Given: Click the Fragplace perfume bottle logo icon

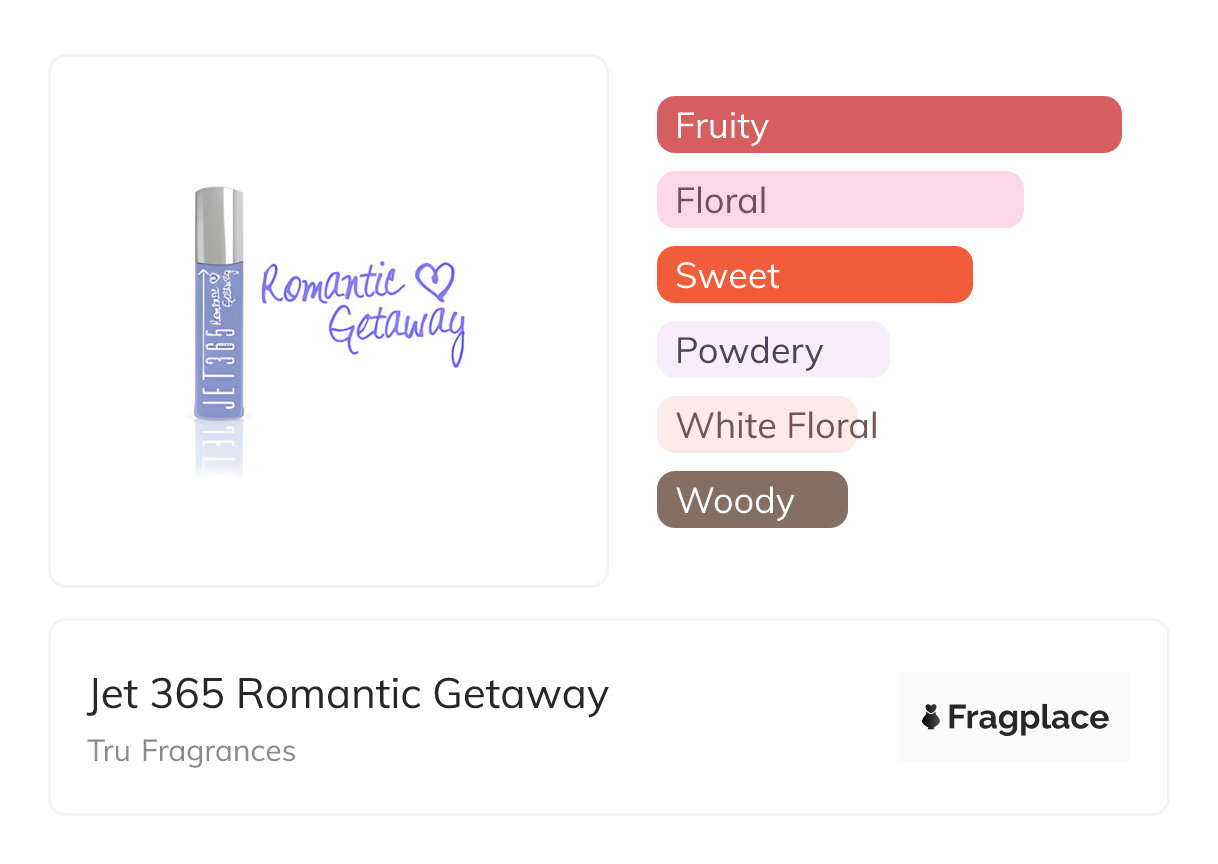Looking at the screenshot, I should (x=931, y=717).
